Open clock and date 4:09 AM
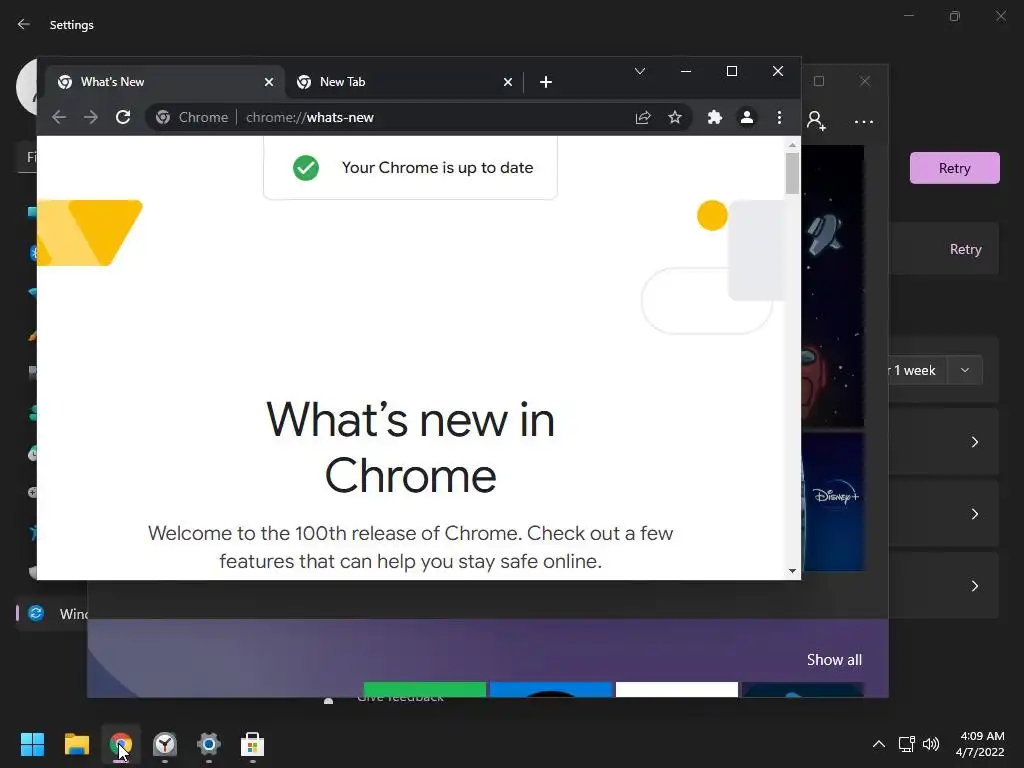This screenshot has width=1024, height=768. 980,744
